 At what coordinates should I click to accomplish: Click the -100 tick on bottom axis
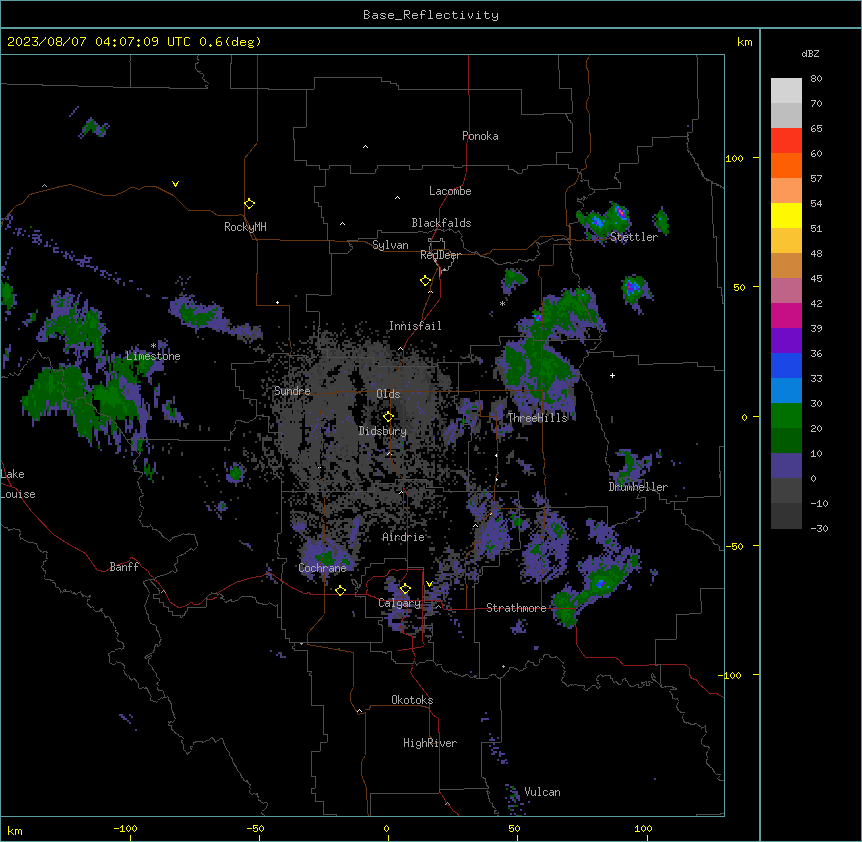[125, 828]
